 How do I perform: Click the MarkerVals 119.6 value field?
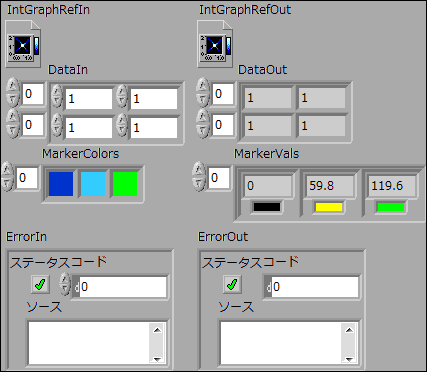[392, 186]
